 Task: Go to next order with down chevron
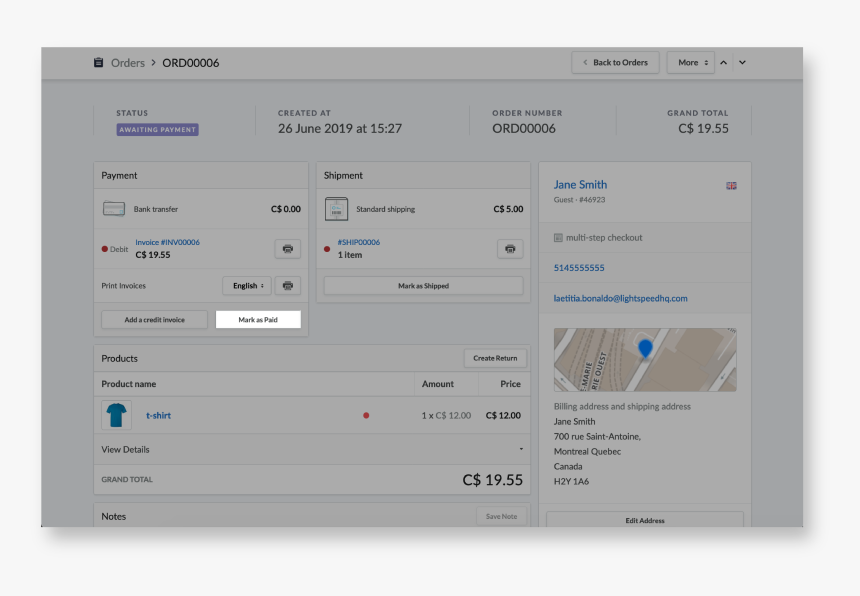coord(742,63)
